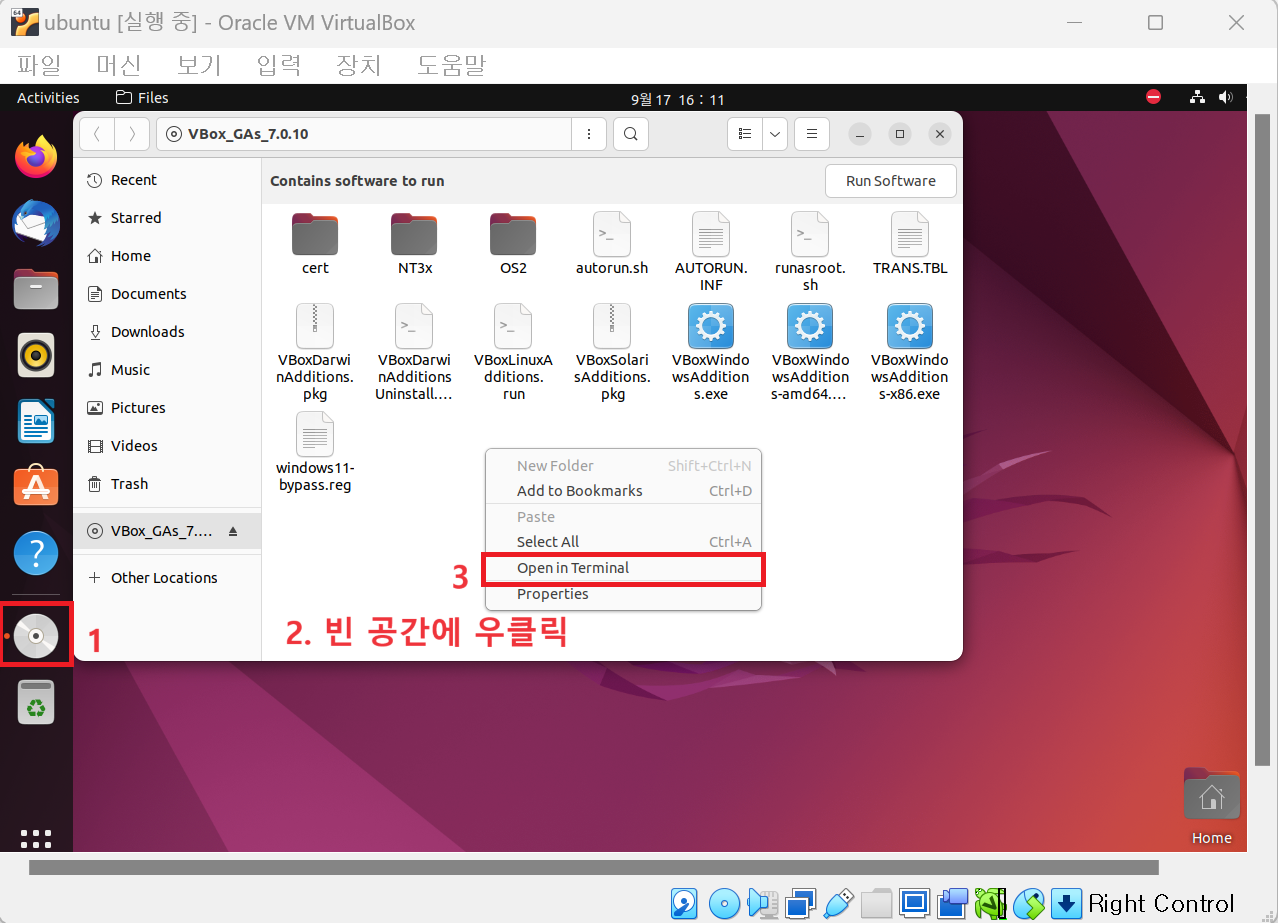Click VirtualBox USB status icon
This screenshot has height=923, width=1278.
click(837, 903)
